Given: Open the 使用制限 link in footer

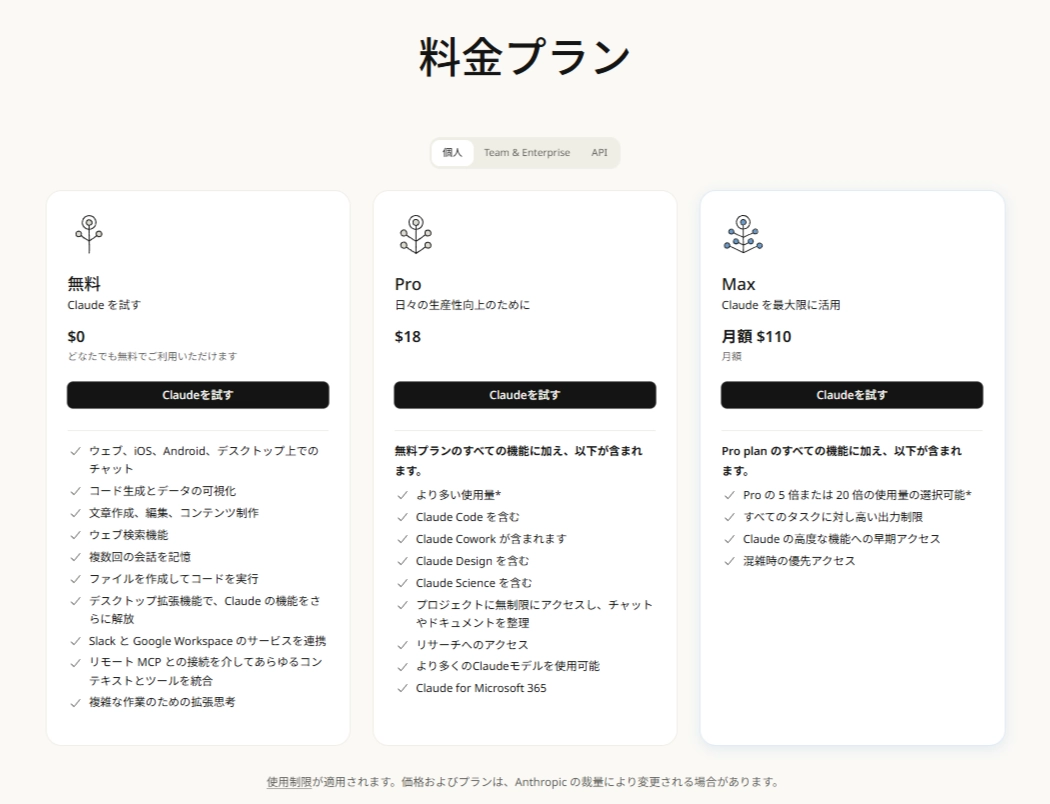Looking at the screenshot, I should (289, 782).
